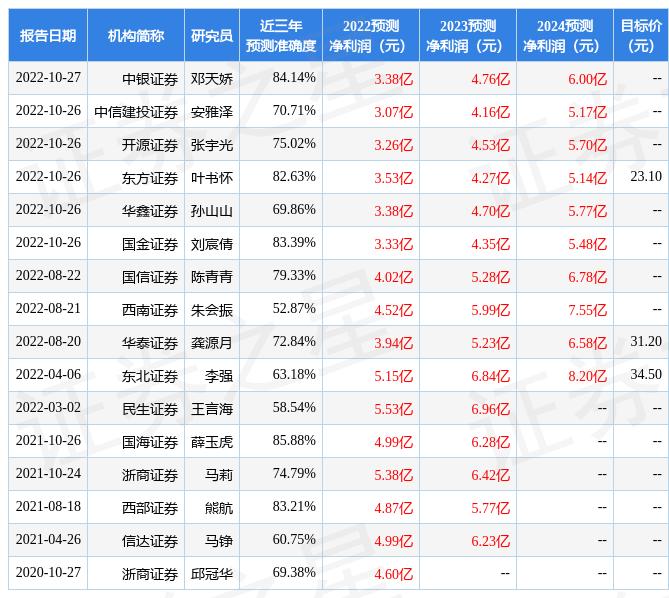
Task: Click the 7.55亿 forecast value
Action: click(x=587, y=310)
